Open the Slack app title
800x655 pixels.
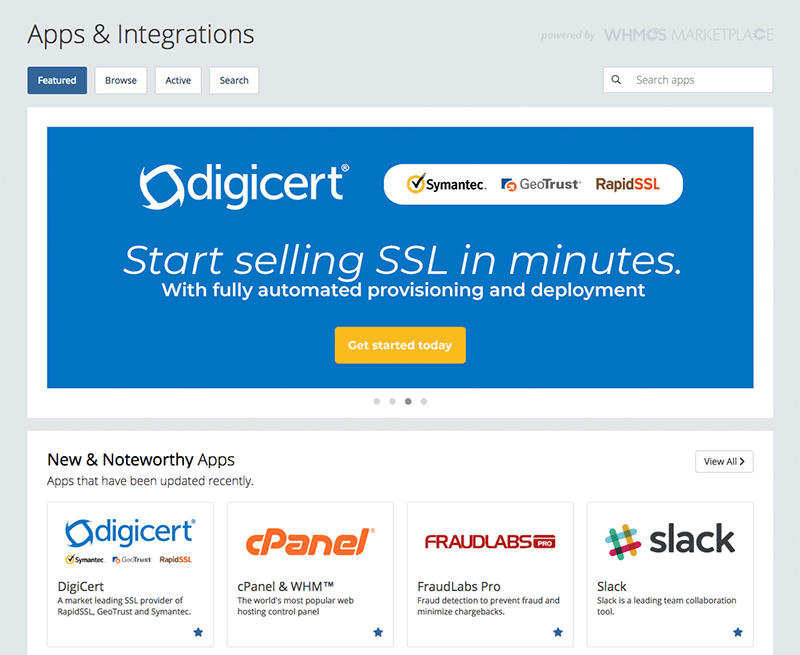click(x=611, y=587)
